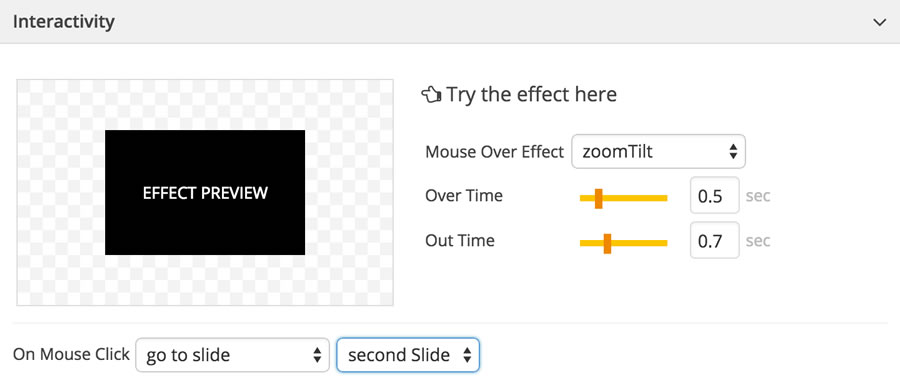
Task: Click the Try the effect here text
Action: click(x=532, y=94)
